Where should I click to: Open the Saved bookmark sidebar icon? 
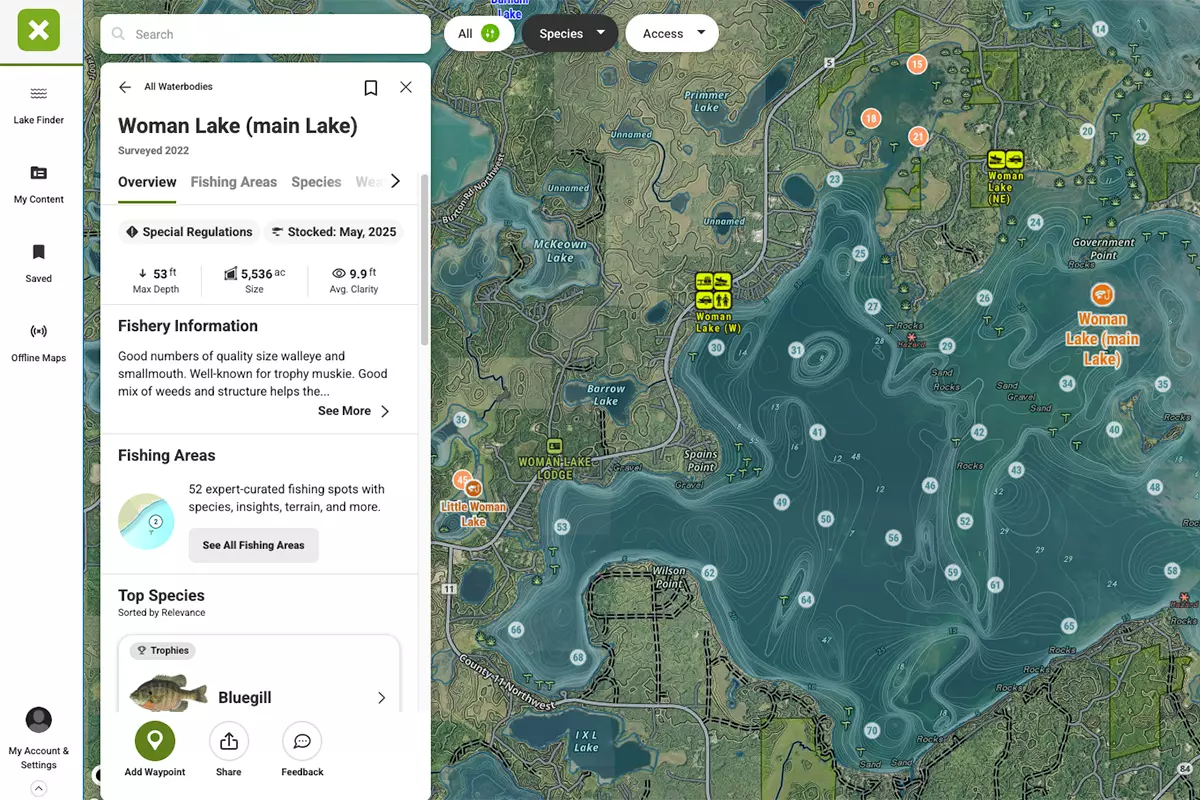click(x=38, y=252)
